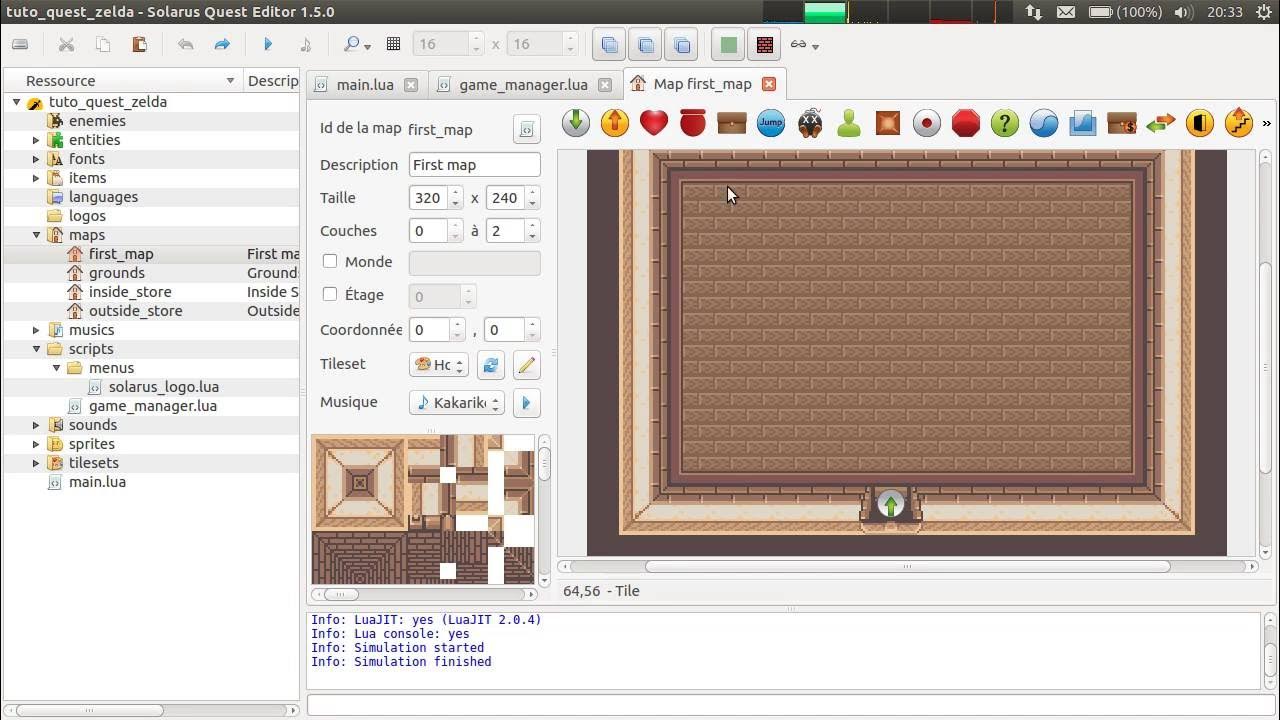
Task: Select the Crystal entity tool (blue orb)
Action: tap(1044, 123)
